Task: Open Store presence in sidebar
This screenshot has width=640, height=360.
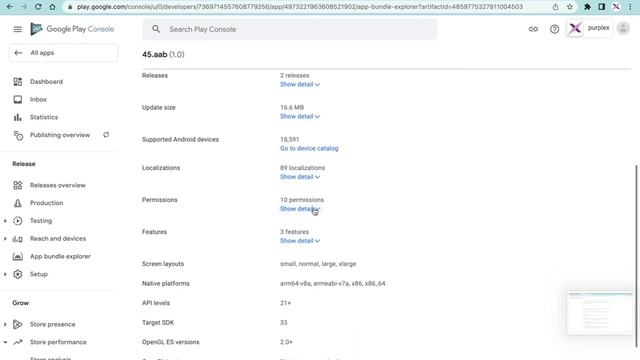Action: (x=53, y=324)
